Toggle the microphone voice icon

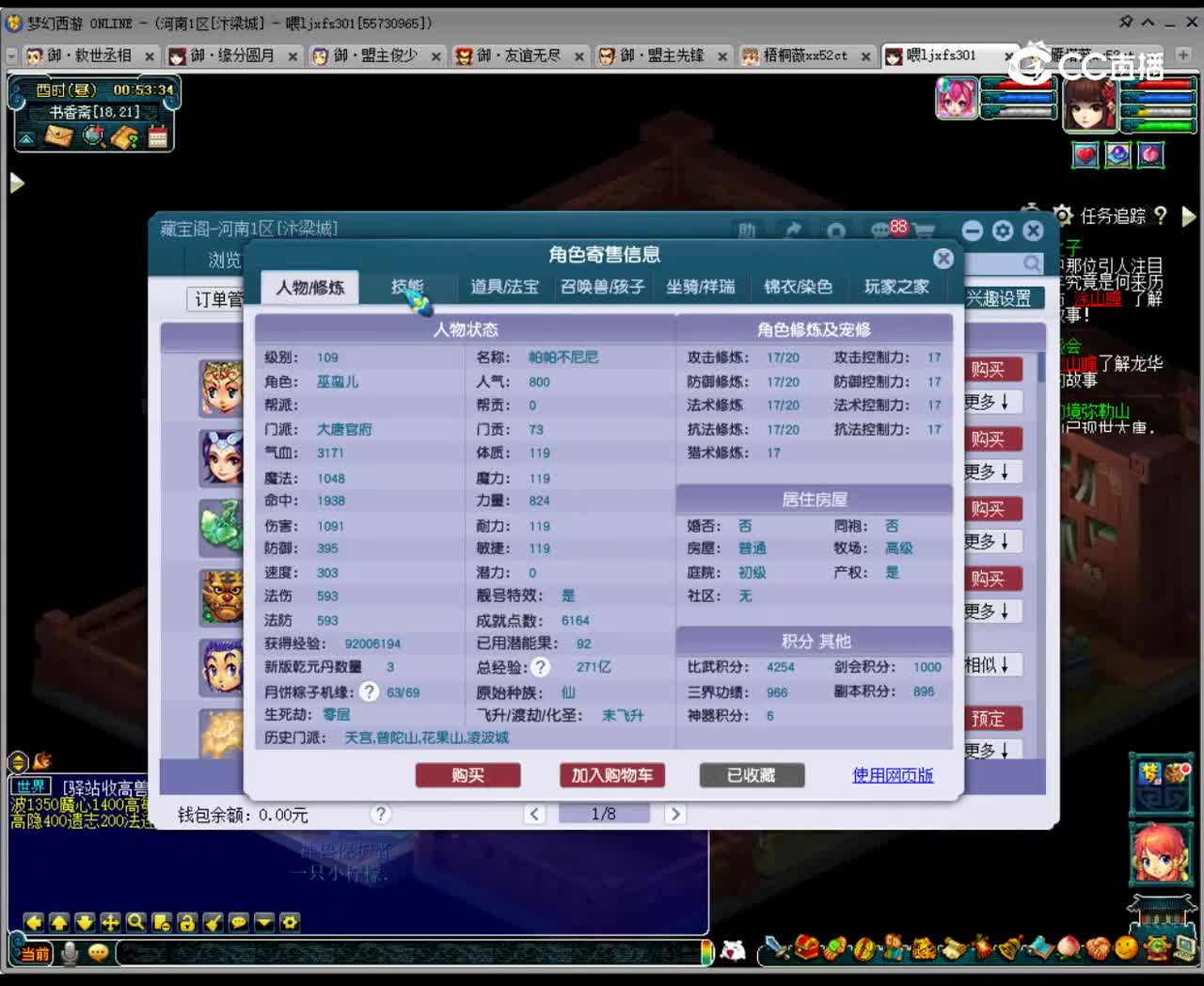coord(69,953)
